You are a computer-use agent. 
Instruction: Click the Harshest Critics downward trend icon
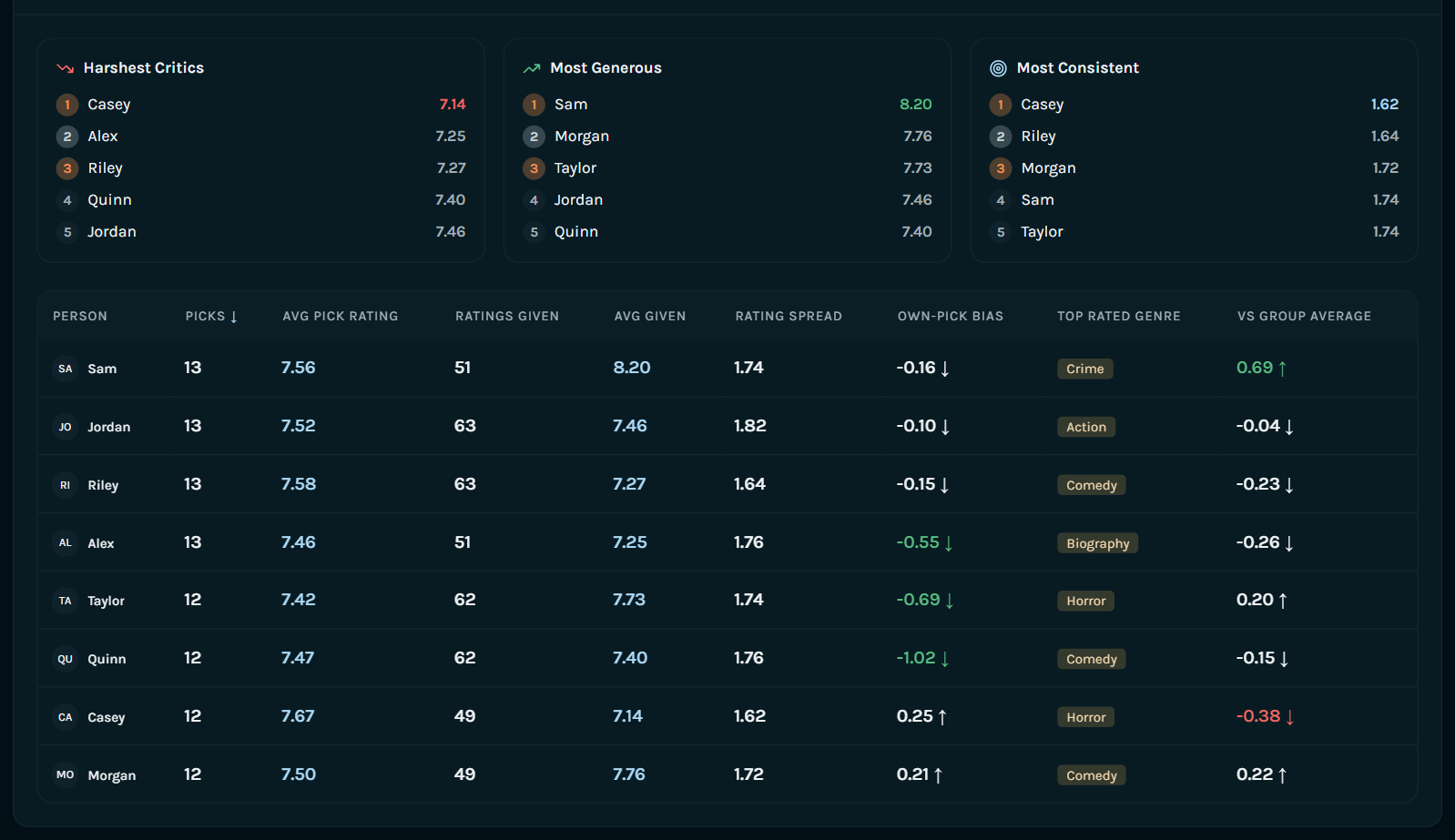(x=65, y=68)
